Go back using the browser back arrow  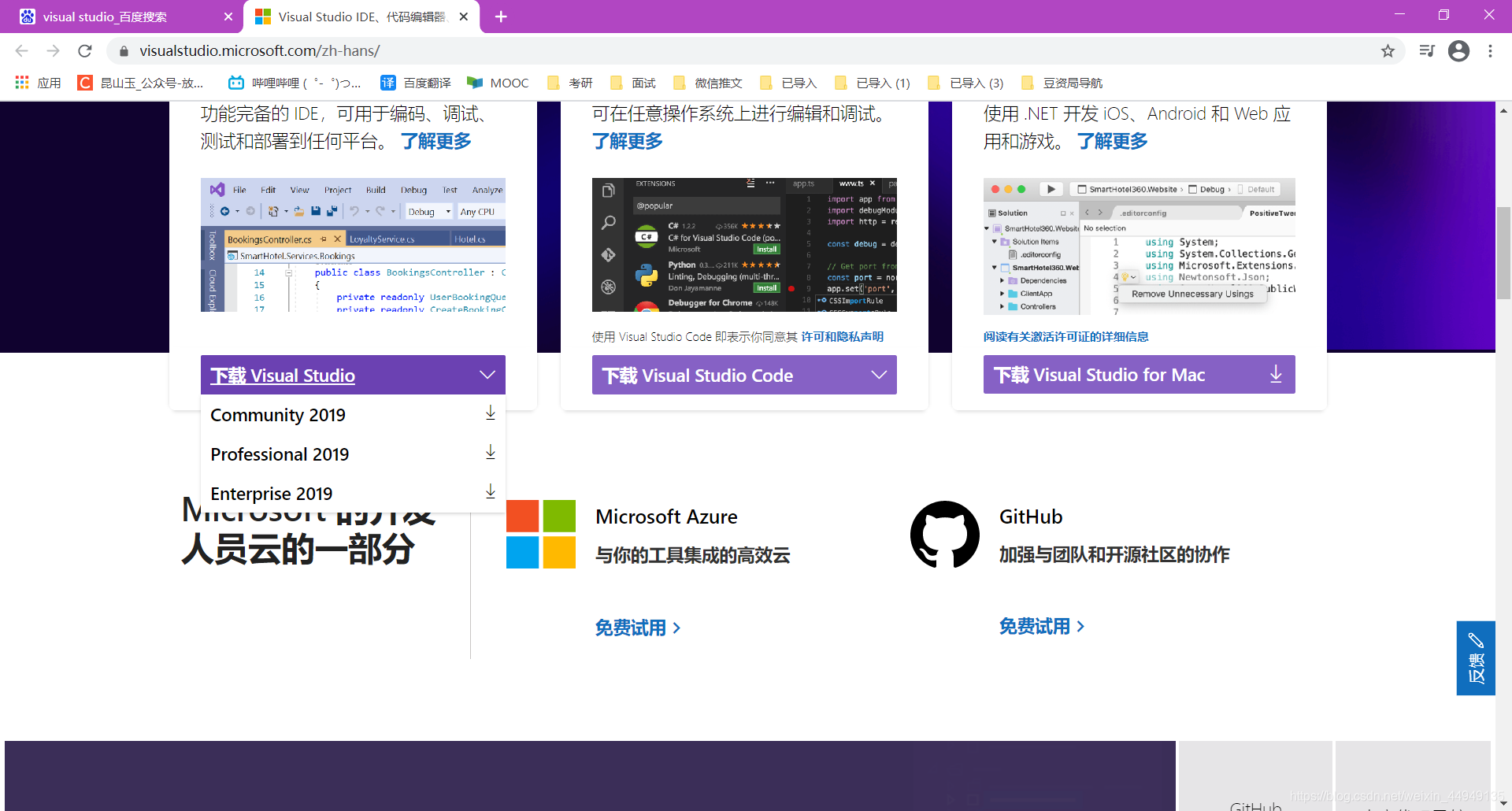(21, 51)
